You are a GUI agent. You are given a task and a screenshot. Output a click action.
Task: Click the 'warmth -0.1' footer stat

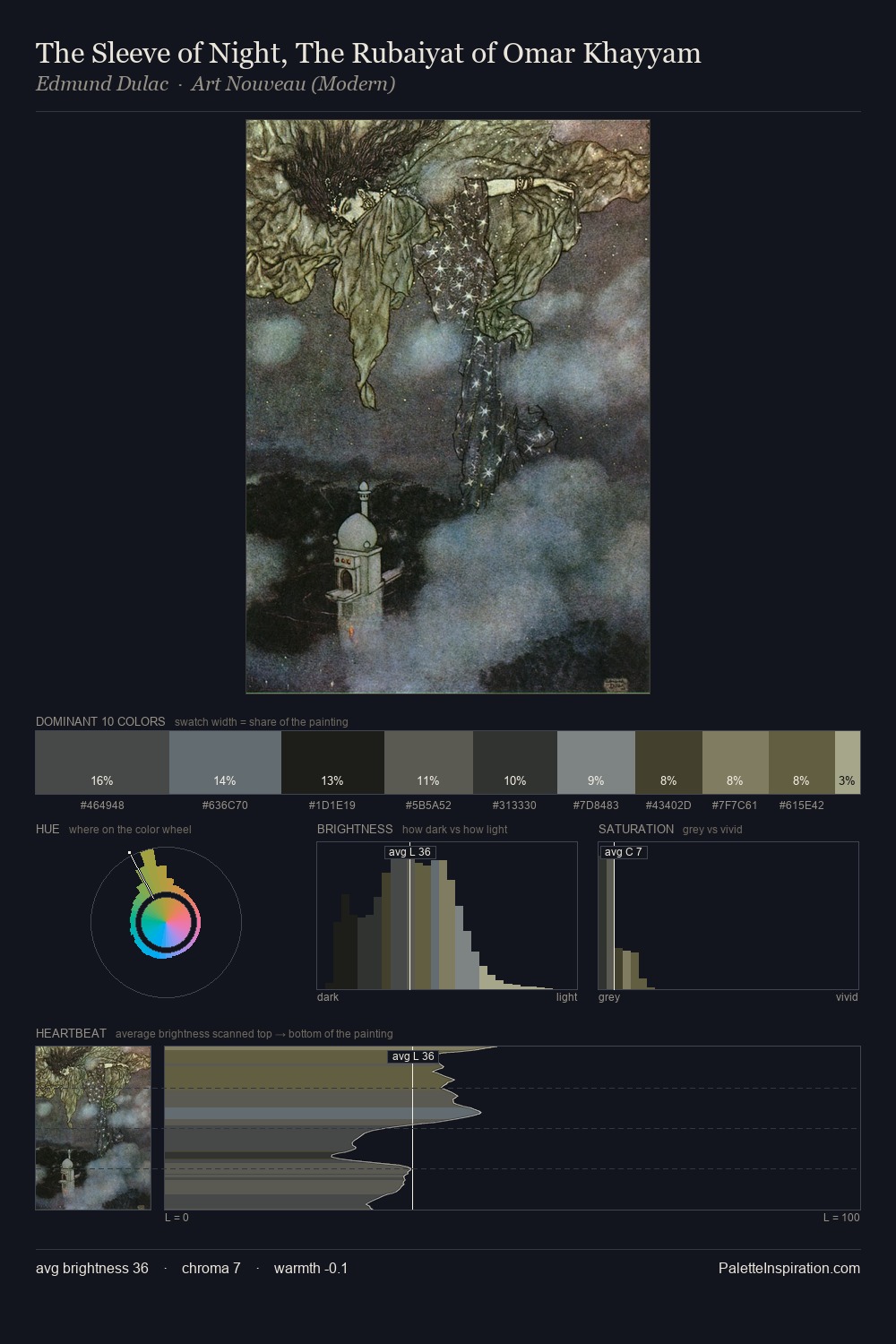pos(311,1268)
